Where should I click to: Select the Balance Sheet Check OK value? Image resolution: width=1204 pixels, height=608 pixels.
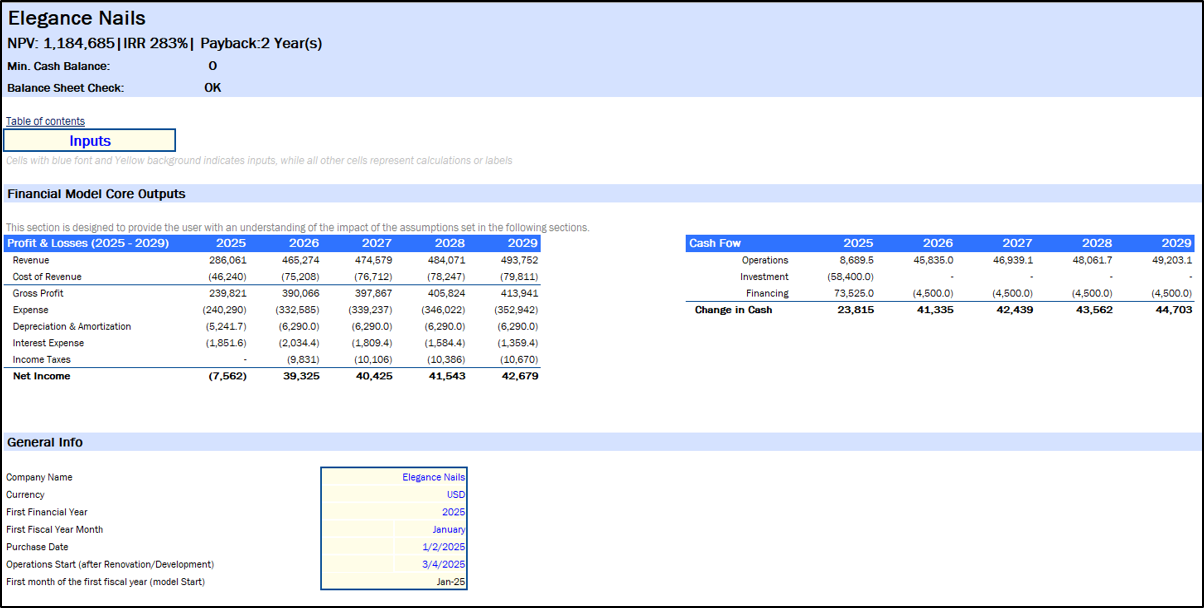tap(212, 87)
